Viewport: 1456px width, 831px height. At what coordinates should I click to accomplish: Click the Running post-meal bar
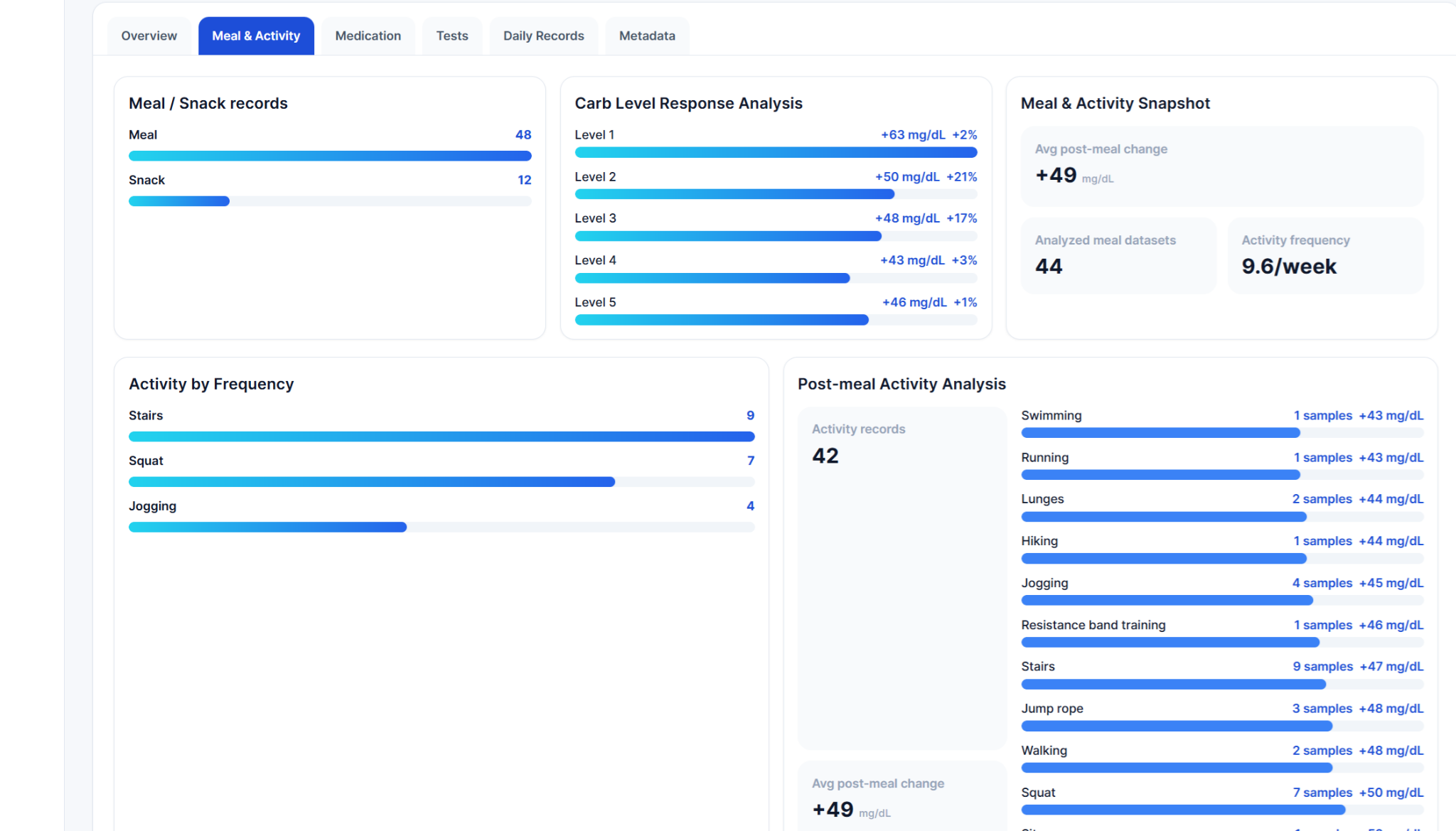click(1222, 475)
